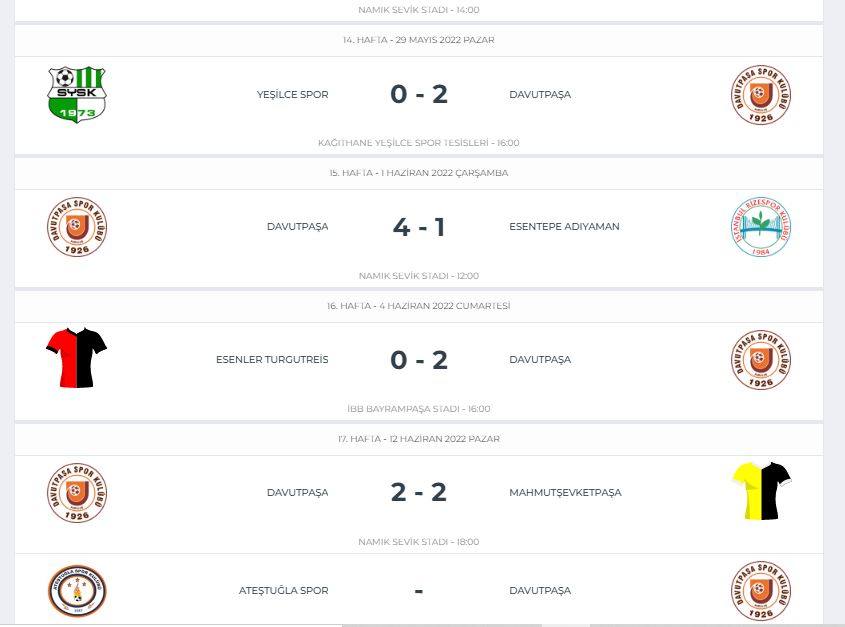Open the 2 - 2 match score

pyautogui.click(x=419, y=492)
